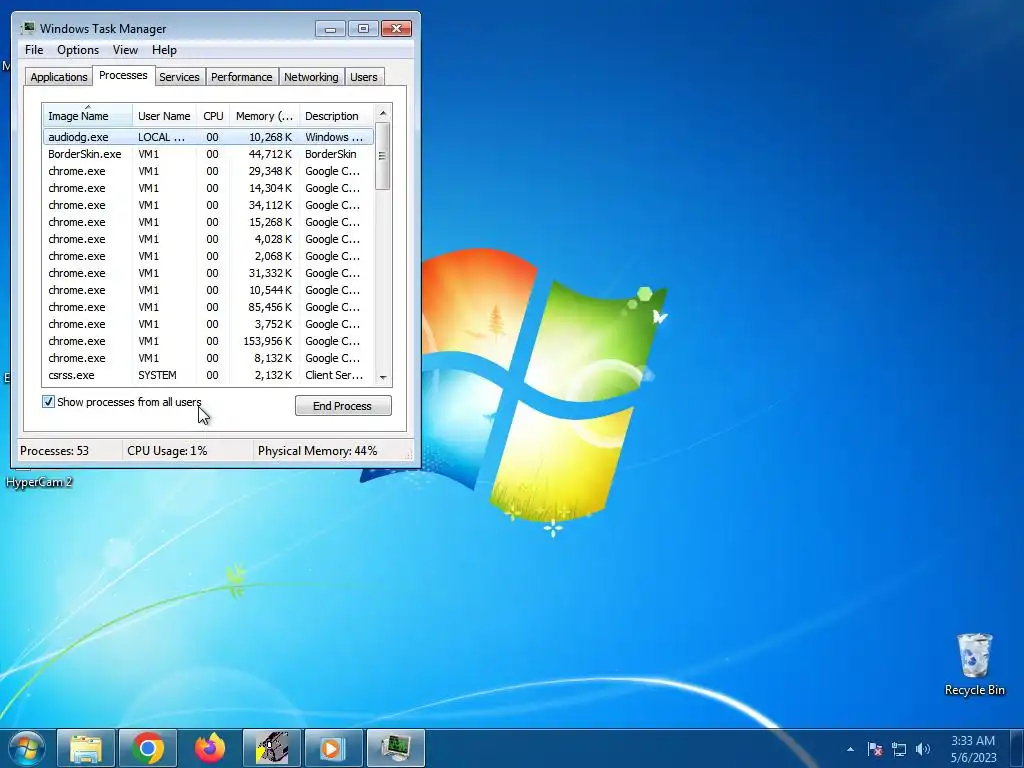Screen dimensions: 1024x768
Task: Select the audiodg.exe process row
Action: 208,137
